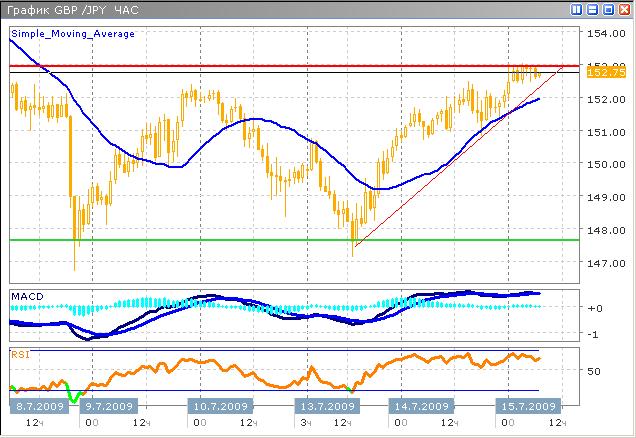Click the RSI 50 level label

[593, 370]
